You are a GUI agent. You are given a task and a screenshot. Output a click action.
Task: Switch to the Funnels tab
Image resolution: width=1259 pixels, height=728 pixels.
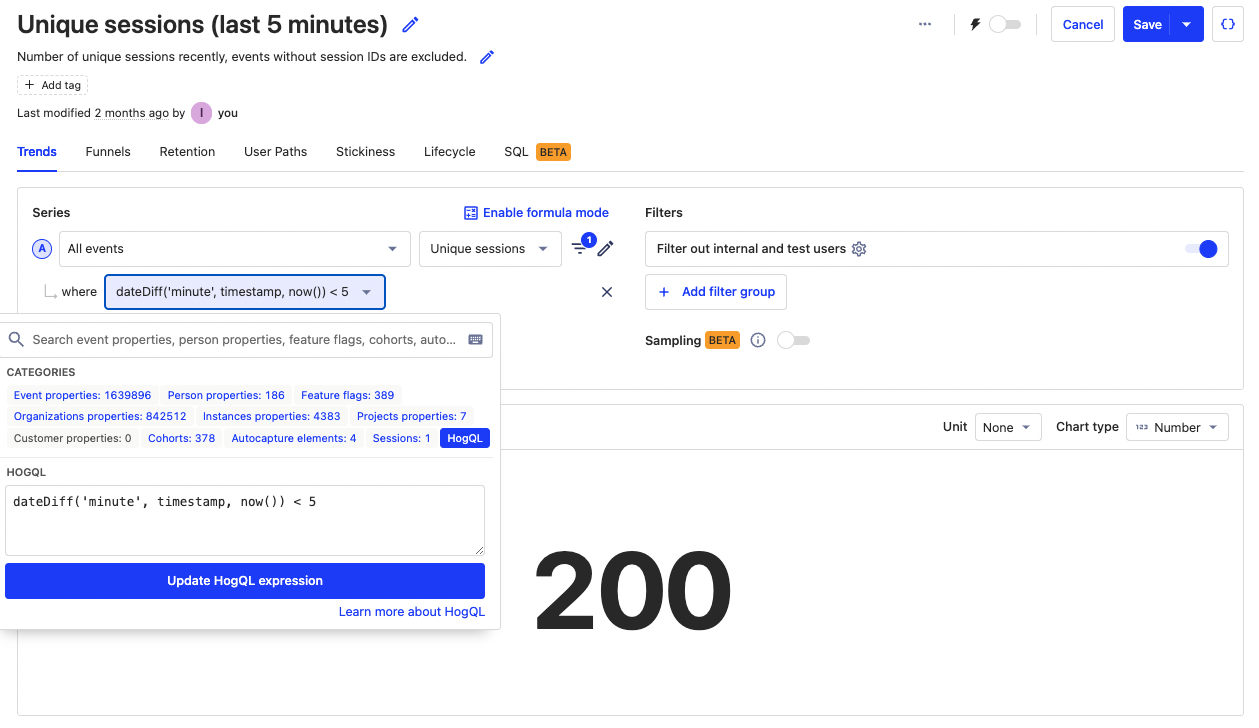pyautogui.click(x=108, y=152)
